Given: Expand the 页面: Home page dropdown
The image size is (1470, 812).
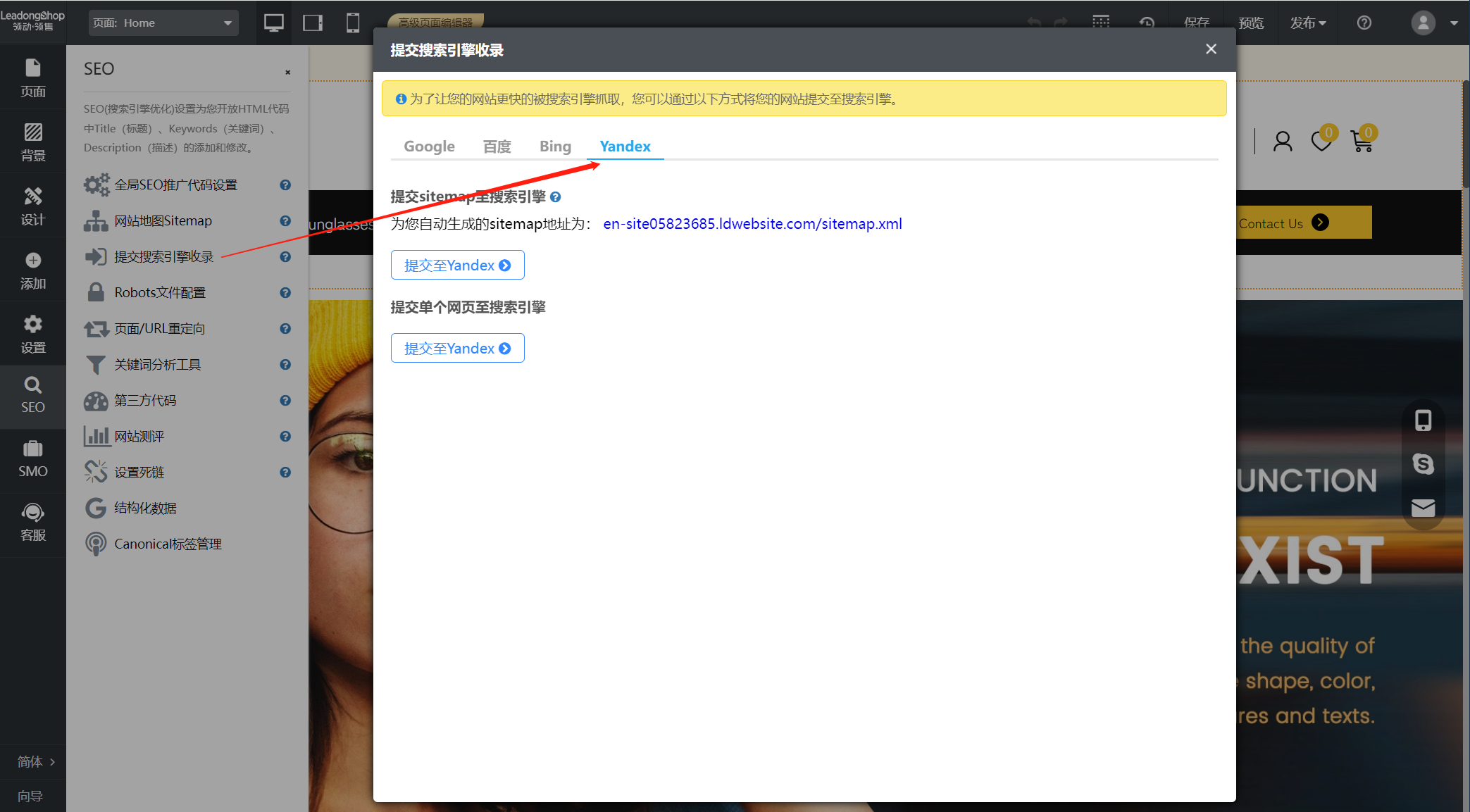Looking at the screenshot, I should pyautogui.click(x=163, y=23).
